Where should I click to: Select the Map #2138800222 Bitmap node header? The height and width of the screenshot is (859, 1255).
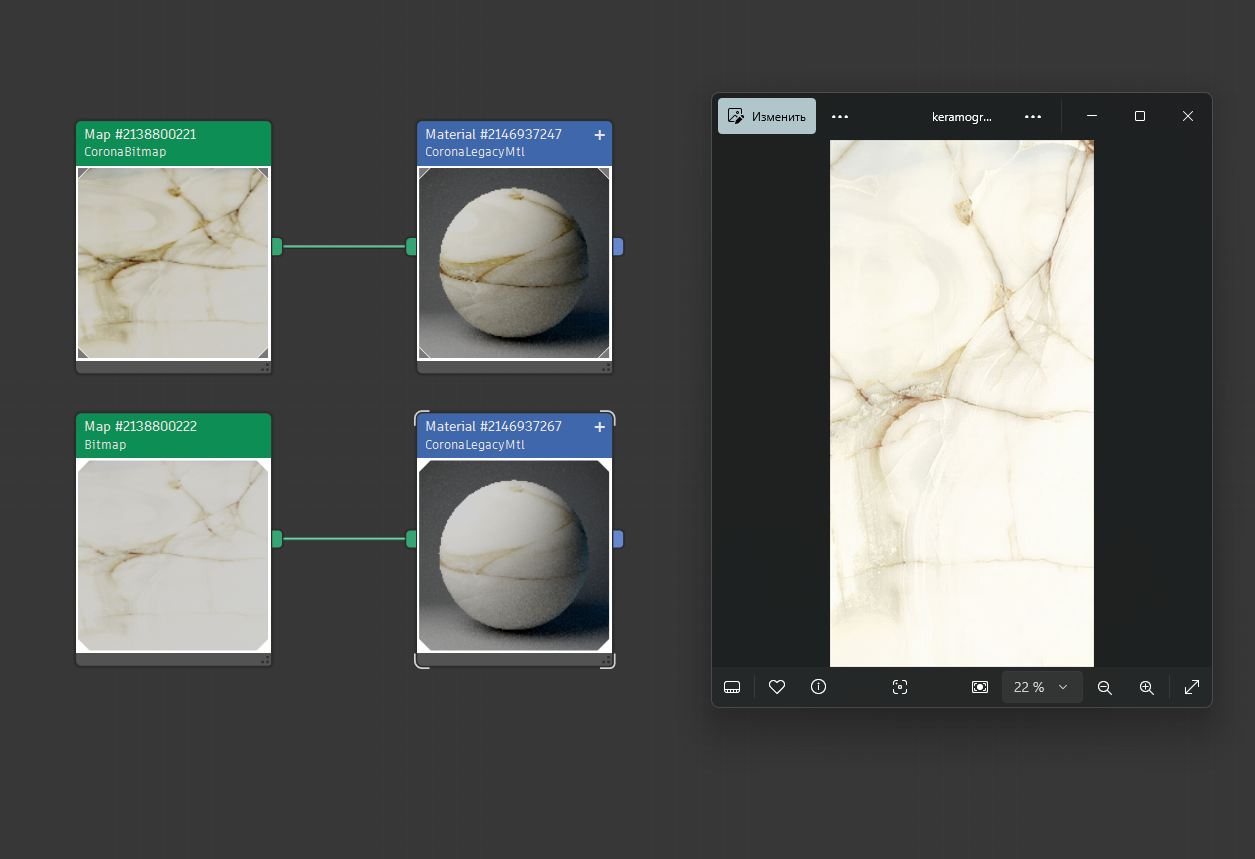[x=174, y=435]
